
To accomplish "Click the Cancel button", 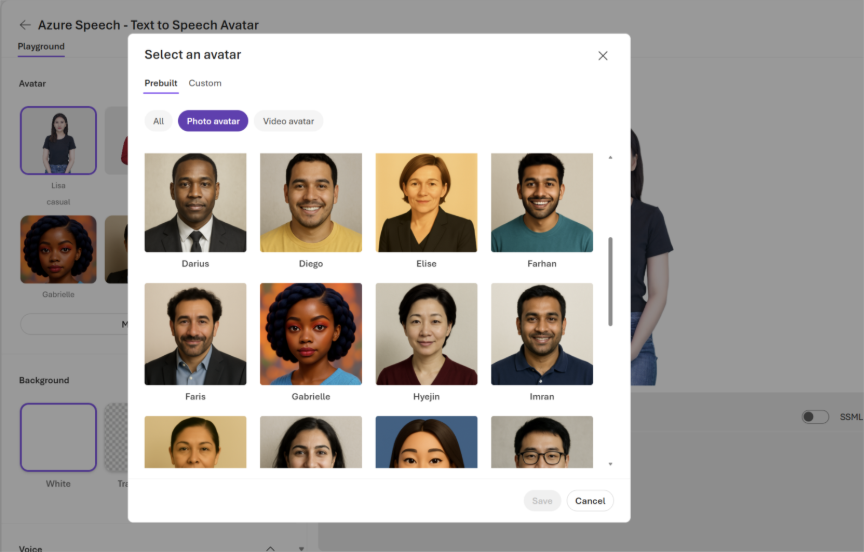I will coord(590,501).
